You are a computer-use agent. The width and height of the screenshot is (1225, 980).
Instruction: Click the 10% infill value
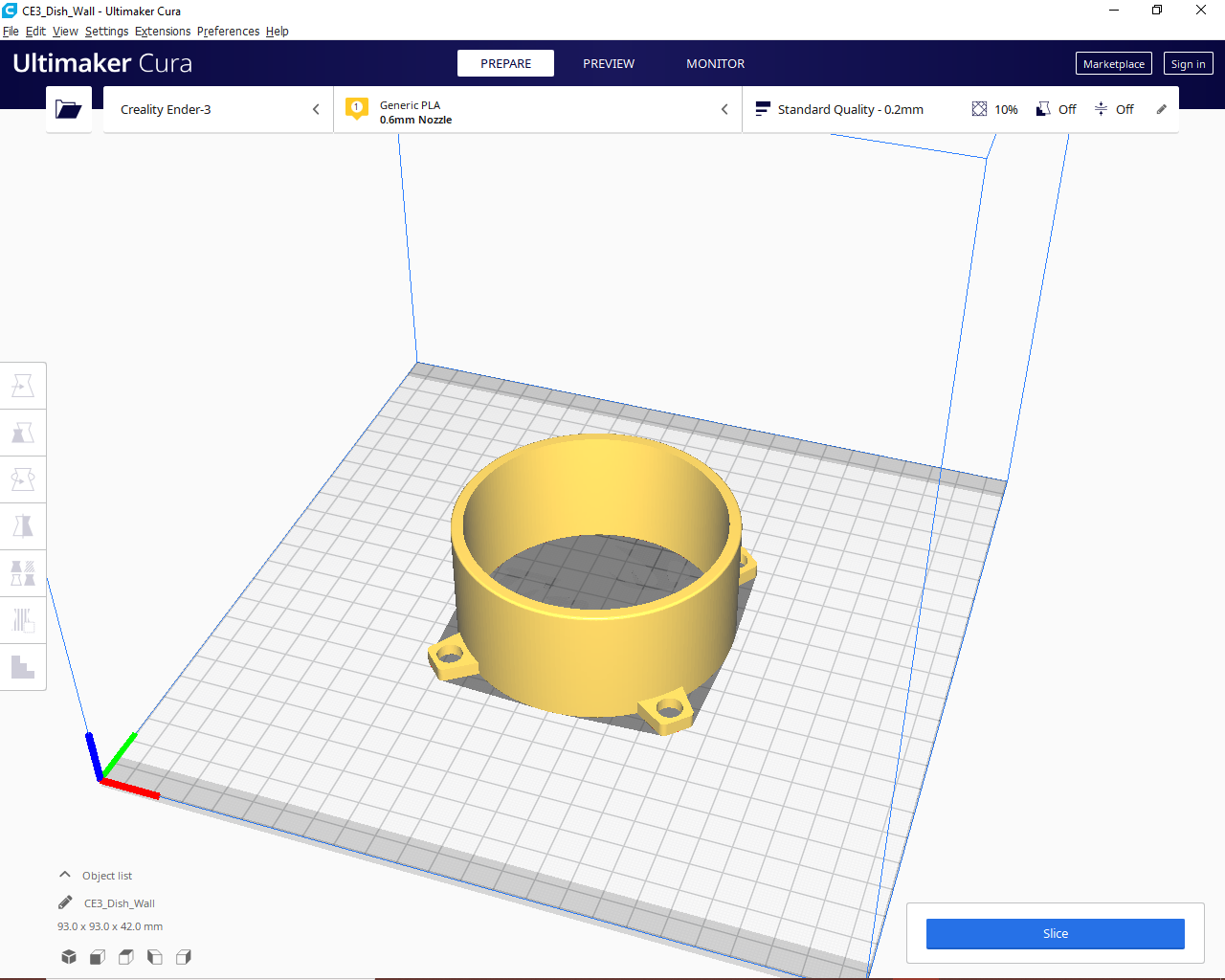click(1006, 109)
